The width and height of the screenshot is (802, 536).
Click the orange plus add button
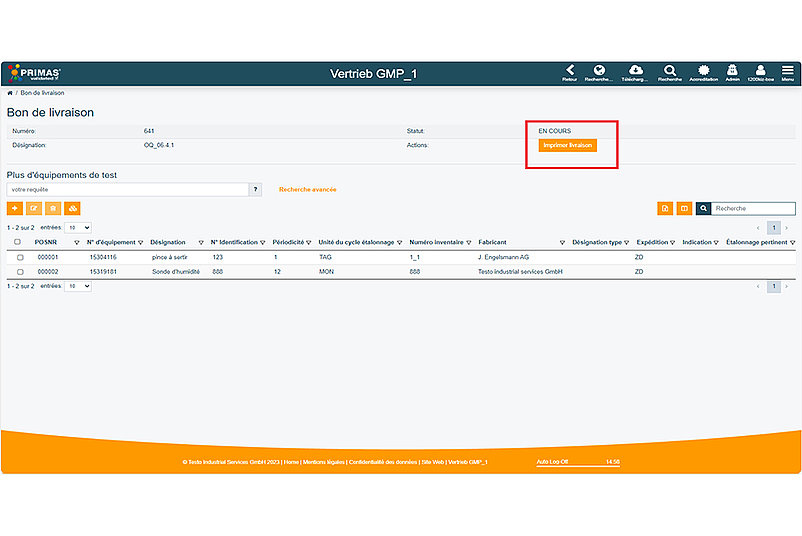(15, 208)
